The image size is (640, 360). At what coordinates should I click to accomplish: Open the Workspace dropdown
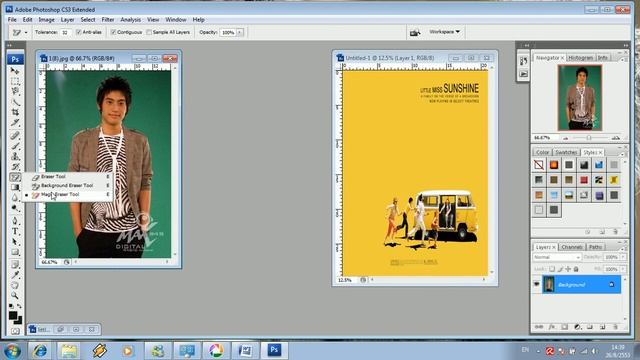click(444, 31)
